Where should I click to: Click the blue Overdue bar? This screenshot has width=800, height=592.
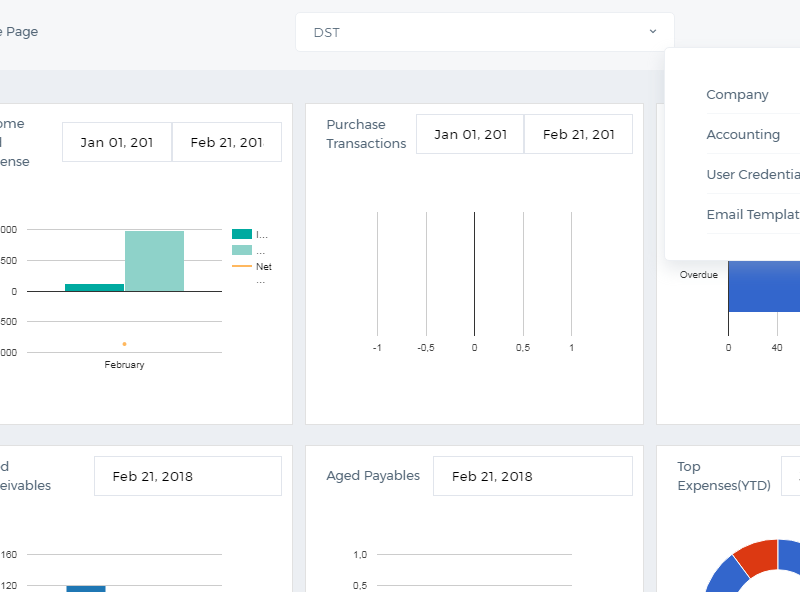tap(764, 286)
